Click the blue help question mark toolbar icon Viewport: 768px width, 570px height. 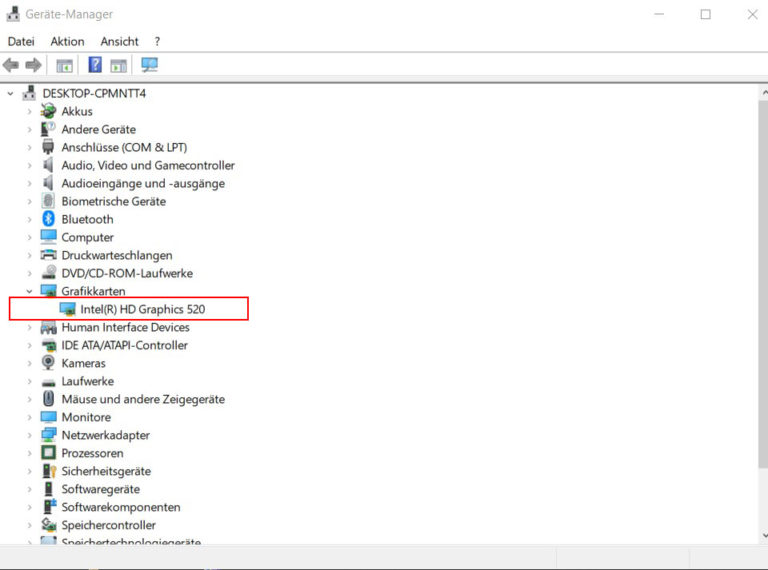pos(95,65)
